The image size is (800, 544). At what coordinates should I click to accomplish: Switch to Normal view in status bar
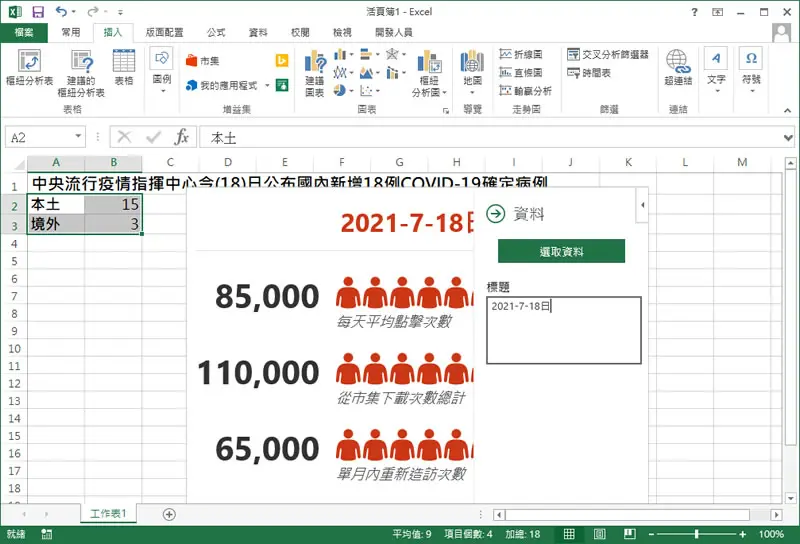pyautogui.click(x=569, y=534)
